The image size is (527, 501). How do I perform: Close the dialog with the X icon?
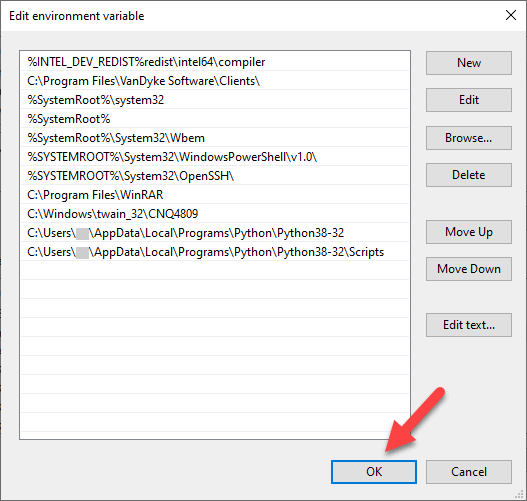click(511, 15)
